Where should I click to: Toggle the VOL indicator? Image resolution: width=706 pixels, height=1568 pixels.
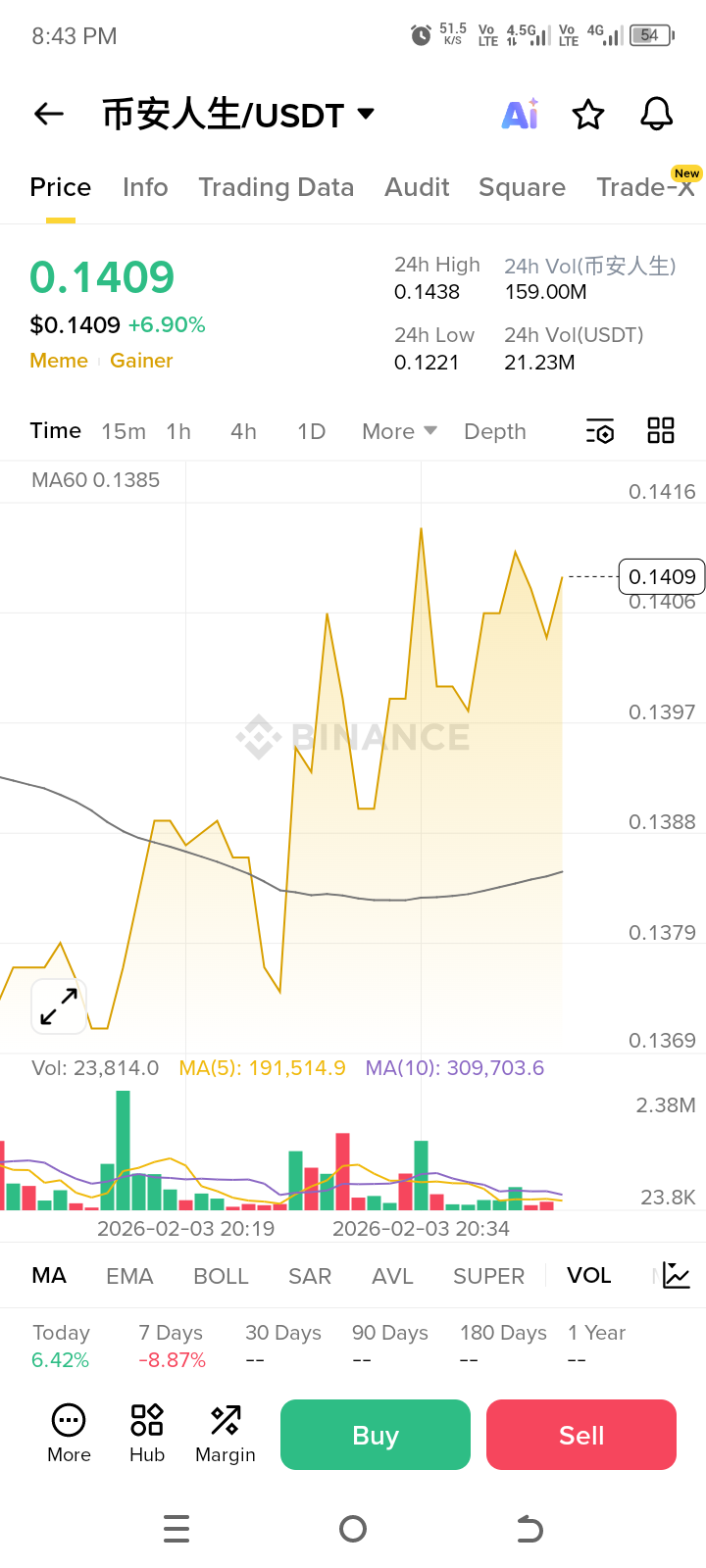588,1275
